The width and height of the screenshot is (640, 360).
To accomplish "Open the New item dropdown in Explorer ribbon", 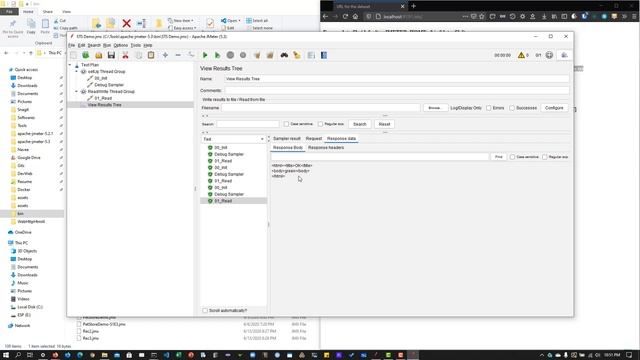I will click(181, 20).
